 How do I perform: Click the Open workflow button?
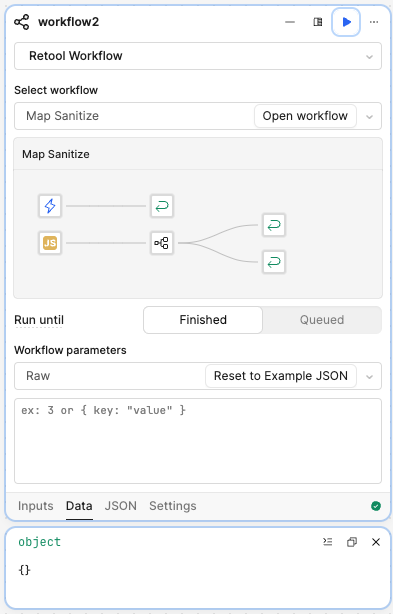tap(305, 116)
